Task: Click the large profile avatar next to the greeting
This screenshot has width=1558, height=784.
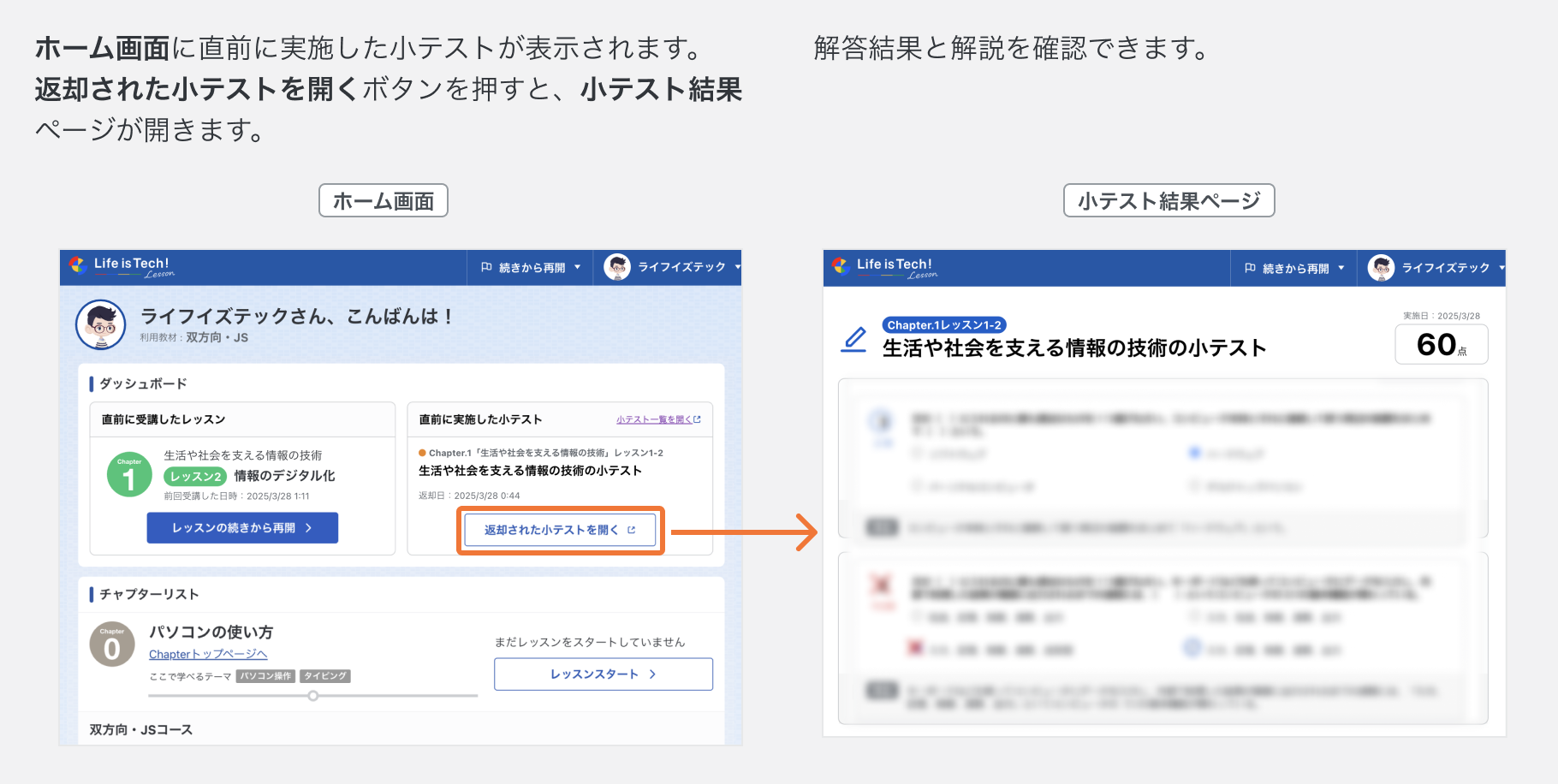Action: click(100, 325)
